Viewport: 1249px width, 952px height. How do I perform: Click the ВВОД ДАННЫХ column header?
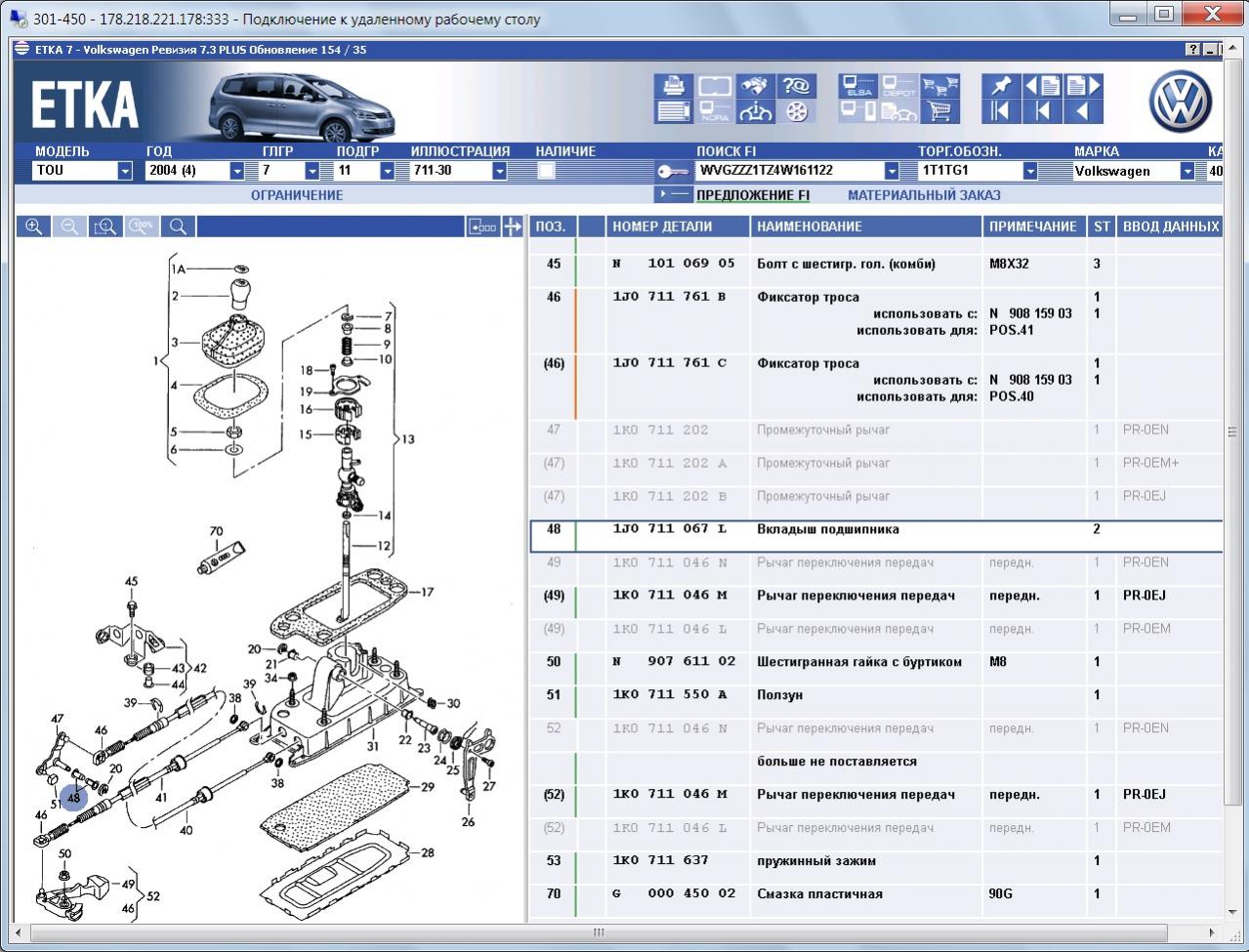pyautogui.click(x=1170, y=227)
